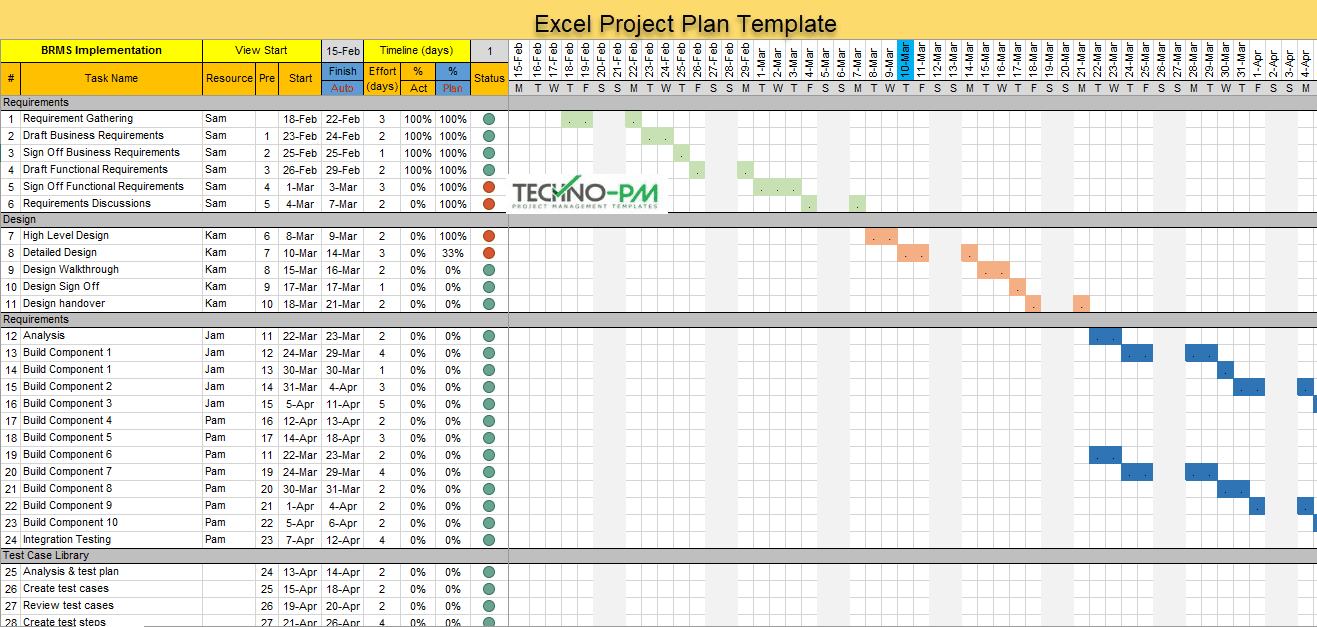Click the timeline days value cell showing 1
Viewport: 1317px width, 627px height.
[489, 51]
